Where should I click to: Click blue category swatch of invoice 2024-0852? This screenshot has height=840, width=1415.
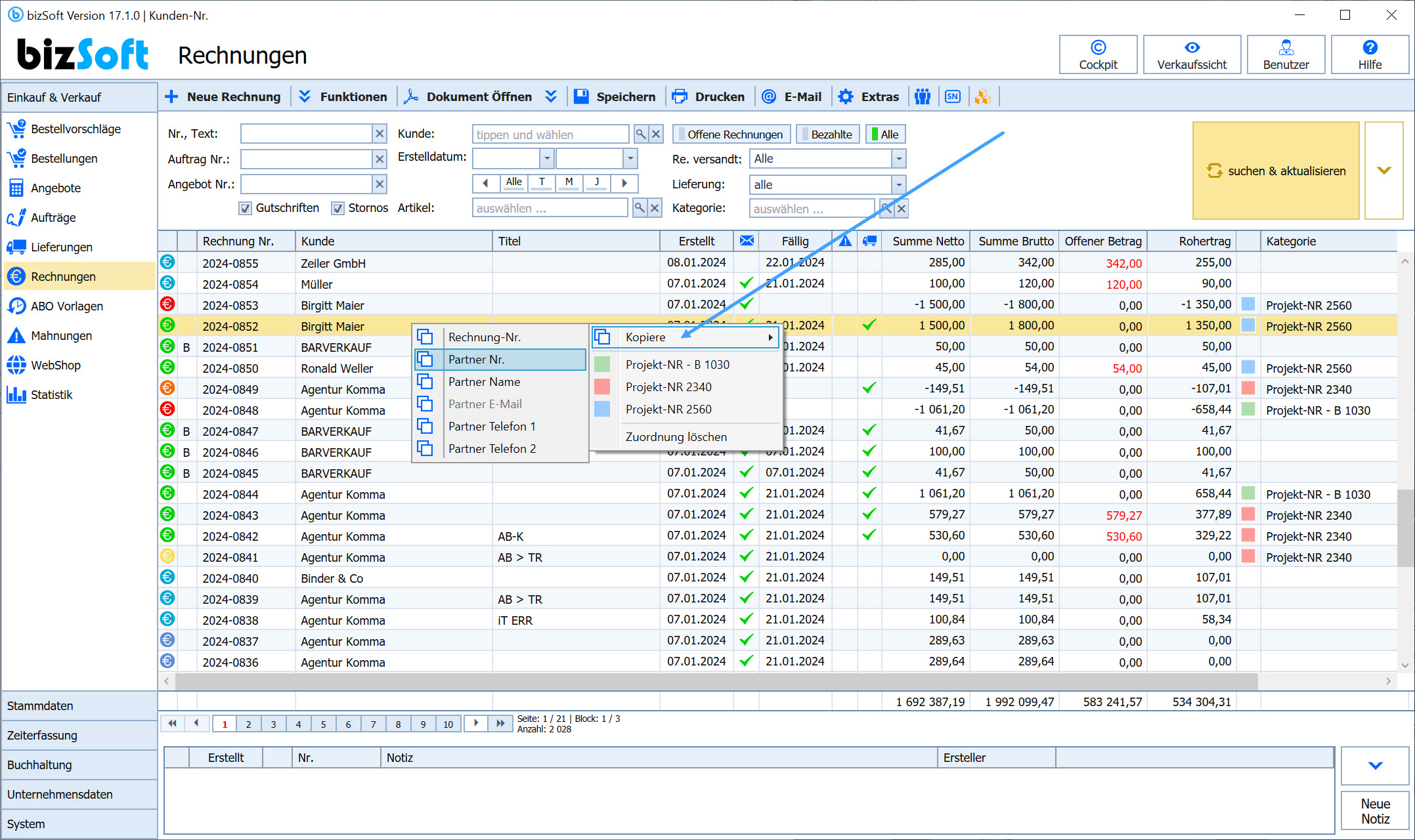(1248, 325)
